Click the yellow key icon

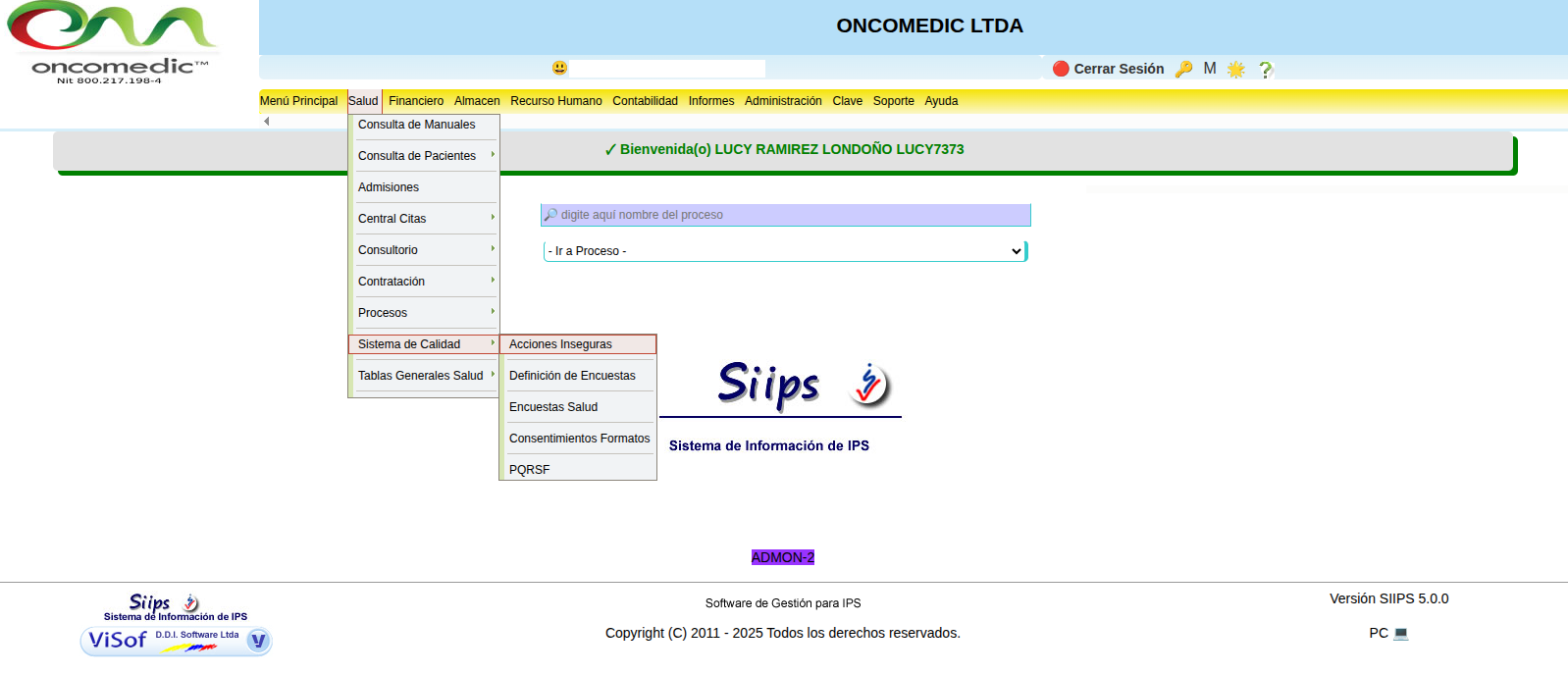click(x=1183, y=69)
